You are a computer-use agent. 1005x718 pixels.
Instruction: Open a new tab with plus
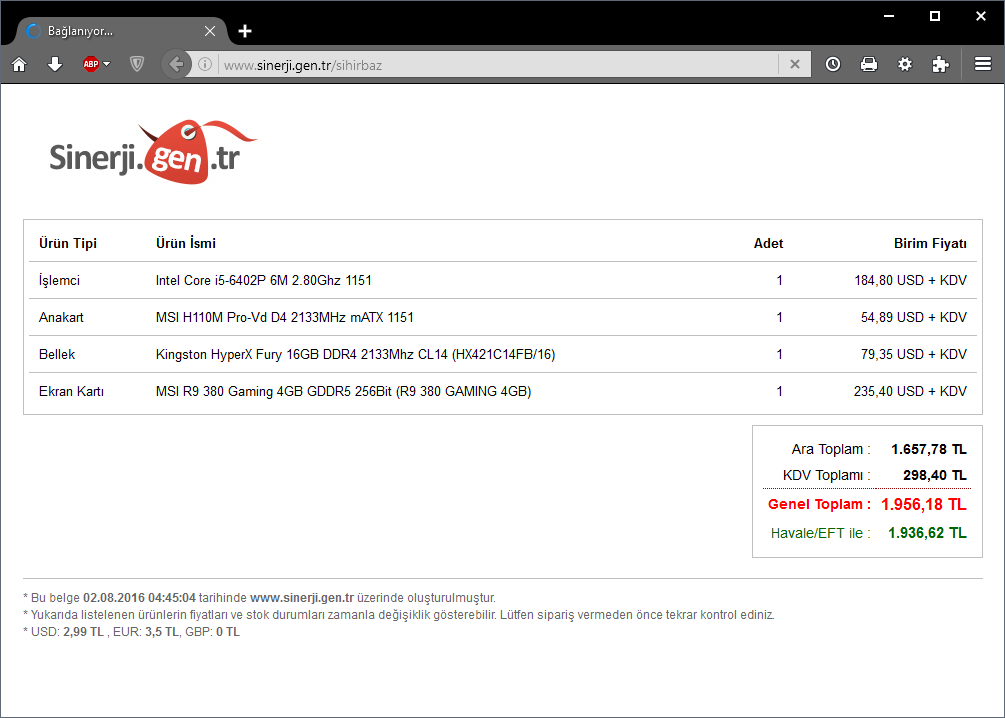pyautogui.click(x=245, y=31)
